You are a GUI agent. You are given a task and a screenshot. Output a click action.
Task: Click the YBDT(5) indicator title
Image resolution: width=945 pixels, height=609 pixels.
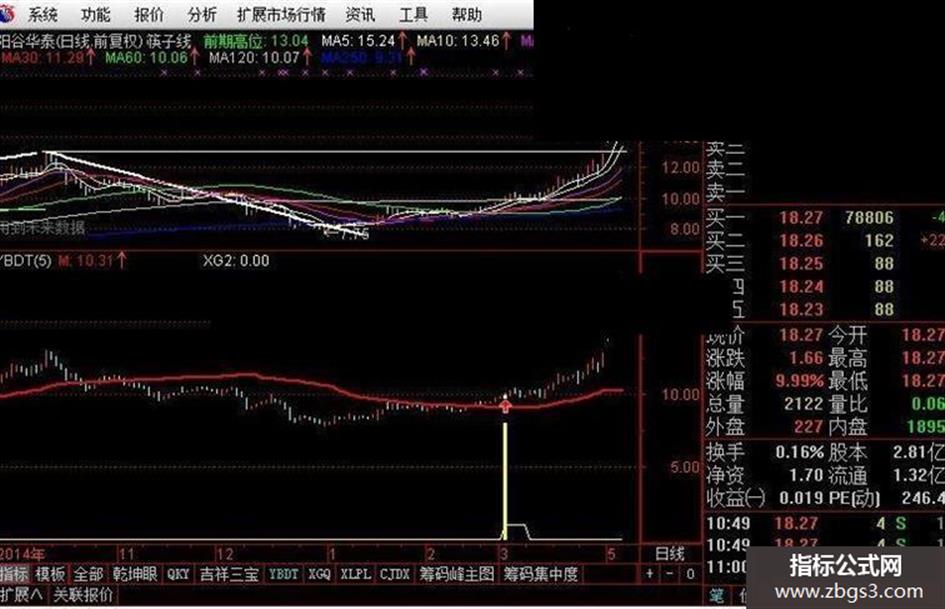[25, 260]
